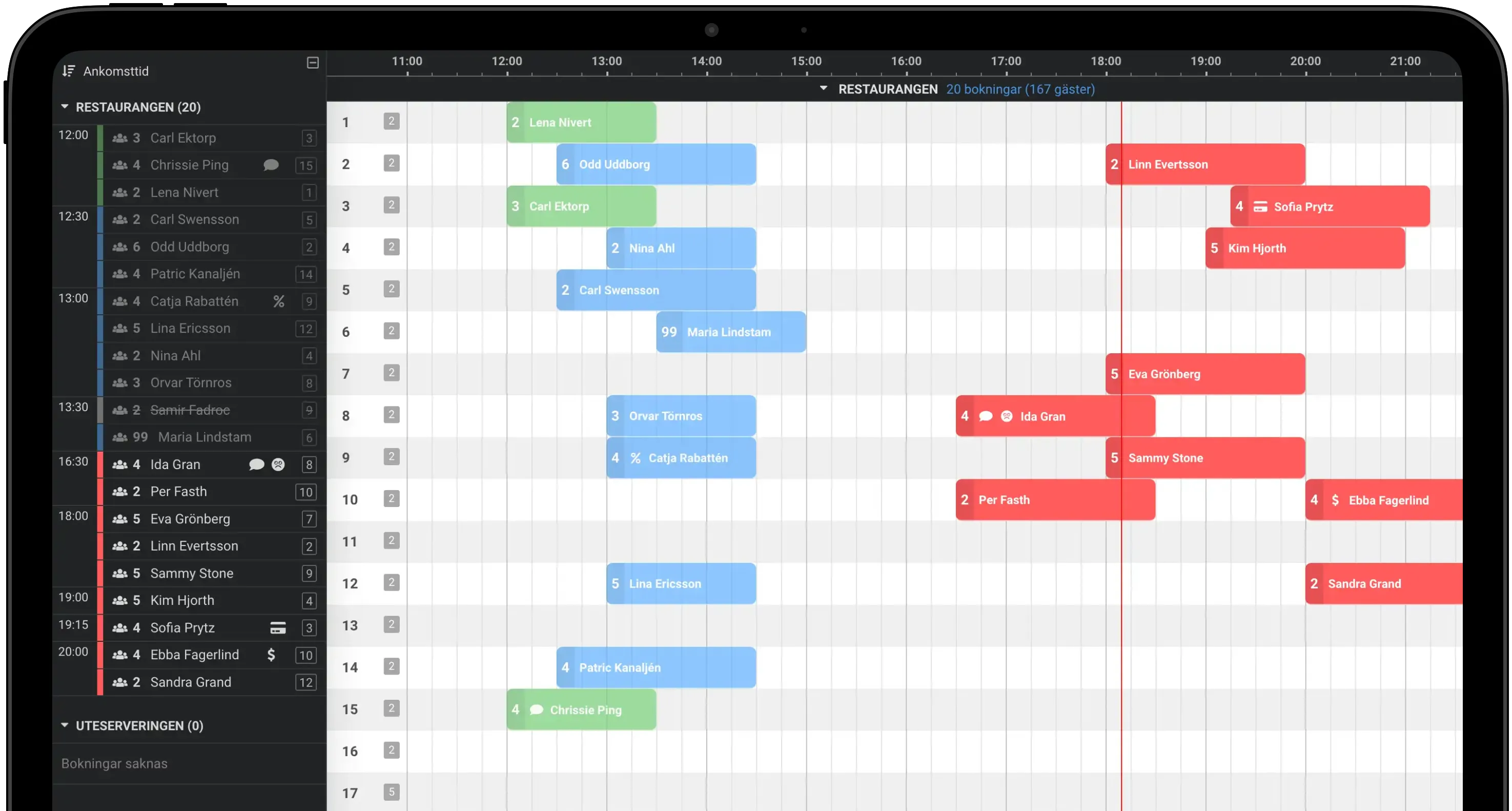Click the collapse-panel icon above the booking list
The width and height of the screenshot is (1512, 811).
(313, 63)
